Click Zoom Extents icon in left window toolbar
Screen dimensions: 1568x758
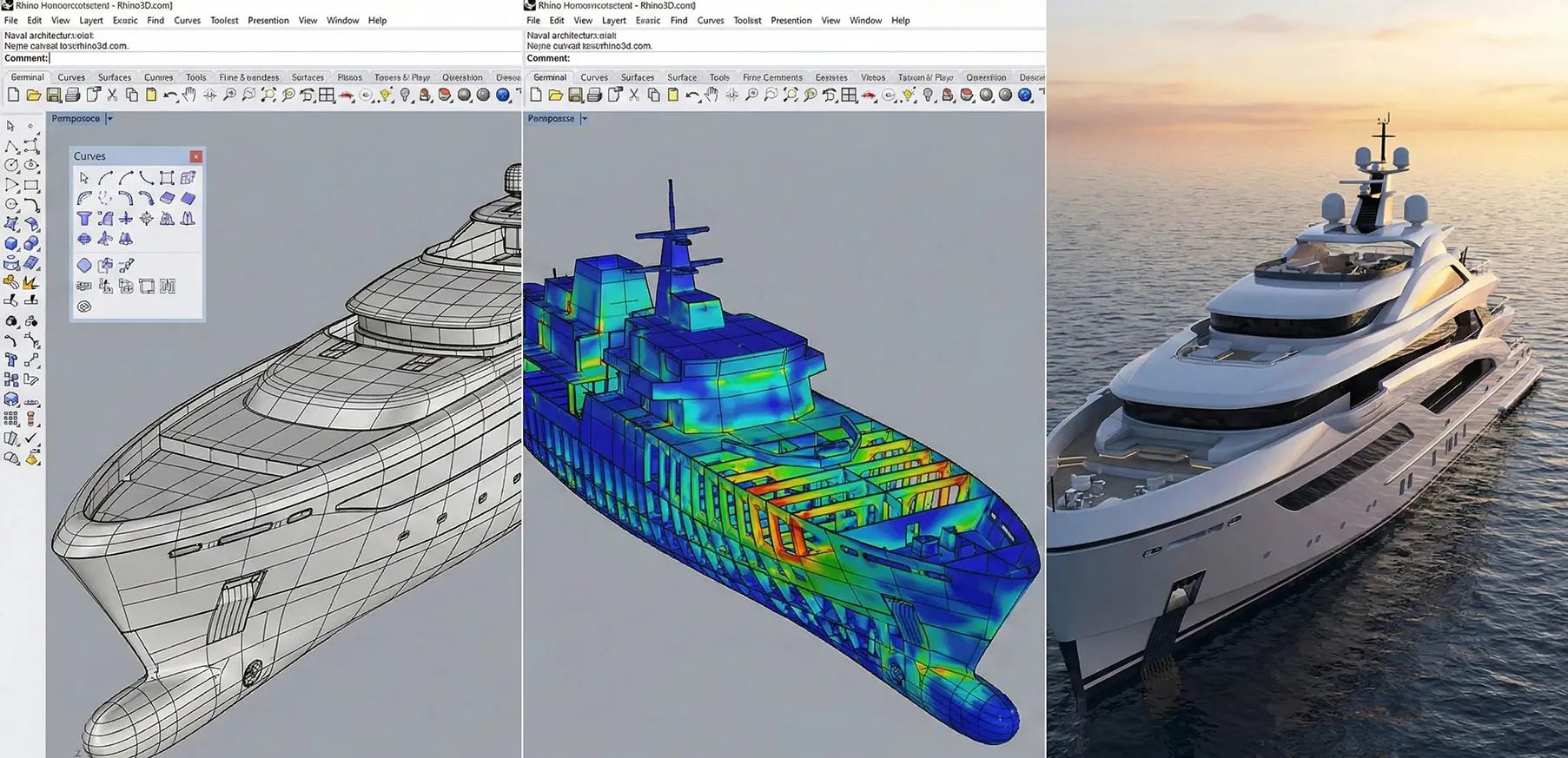tap(268, 96)
